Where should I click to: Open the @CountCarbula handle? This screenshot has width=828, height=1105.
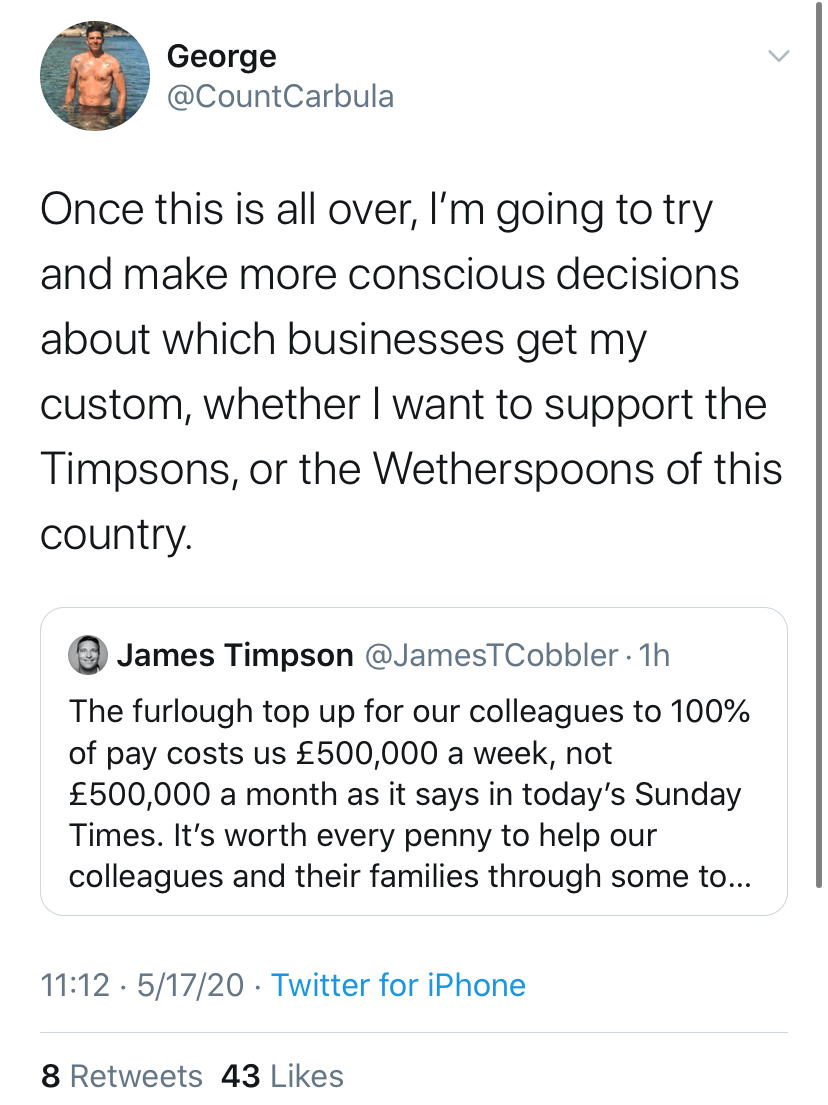tap(280, 97)
